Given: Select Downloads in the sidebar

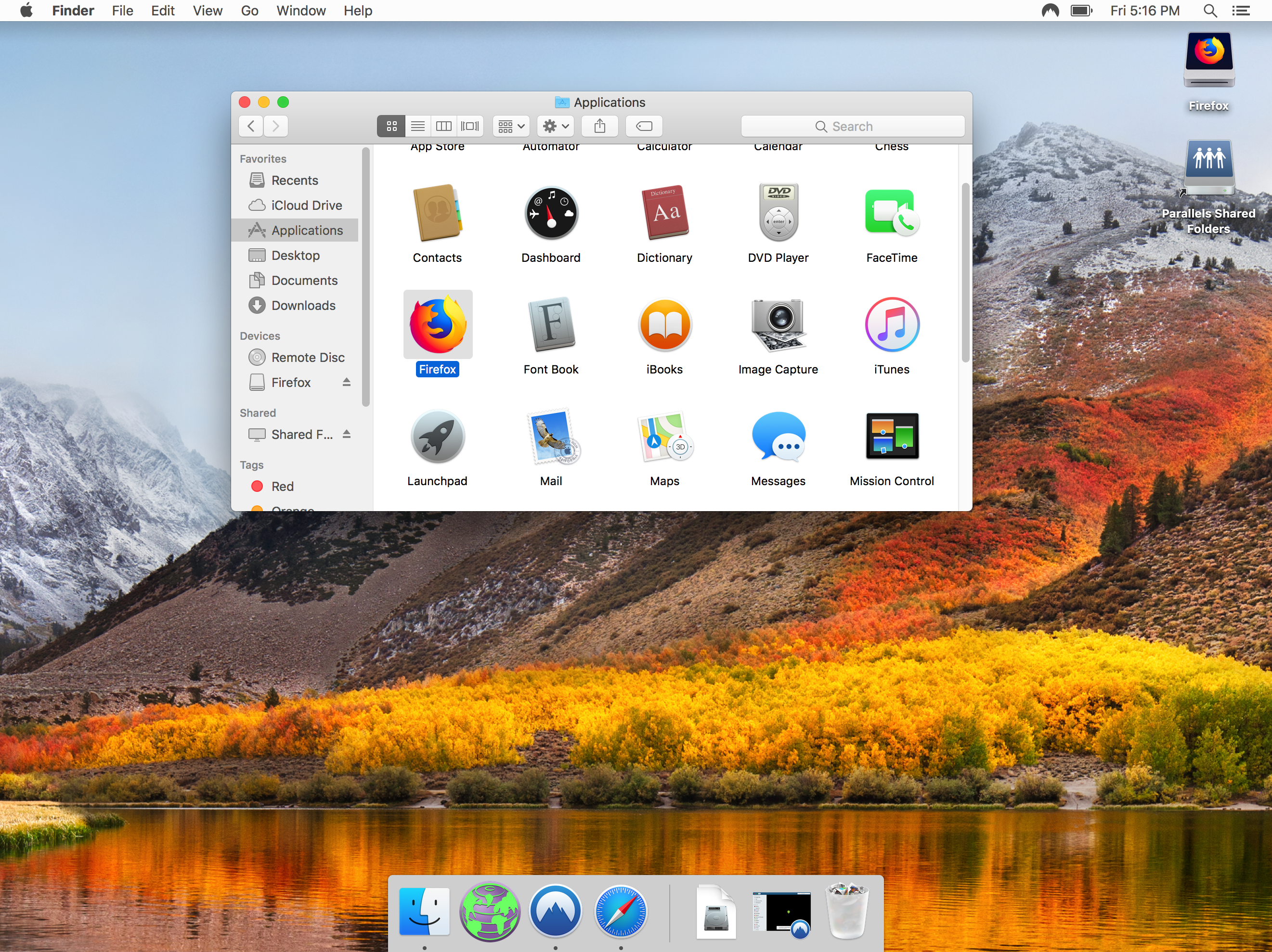Looking at the screenshot, I should tap(295, 305).
